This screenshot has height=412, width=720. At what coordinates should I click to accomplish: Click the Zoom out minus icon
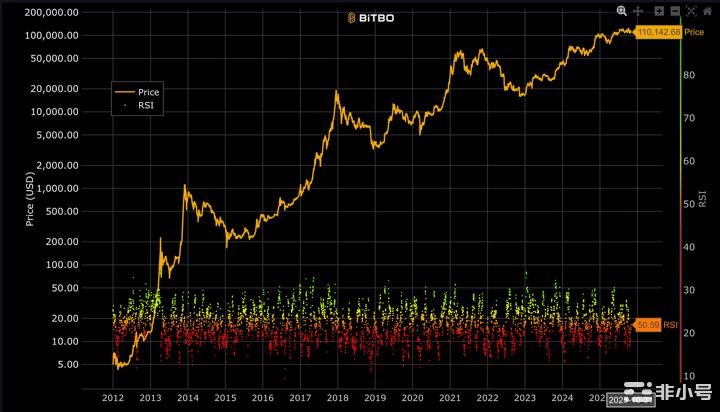(x=675, y=10)
